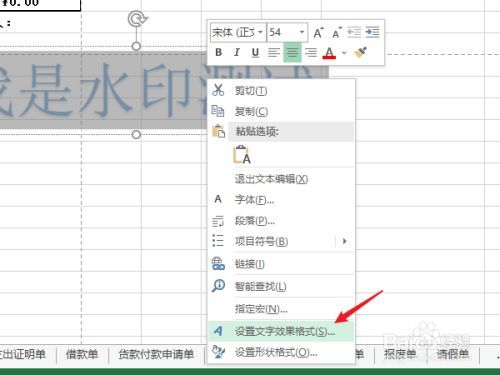
Task: Click the text effects A icon
Action: [218, 331]
